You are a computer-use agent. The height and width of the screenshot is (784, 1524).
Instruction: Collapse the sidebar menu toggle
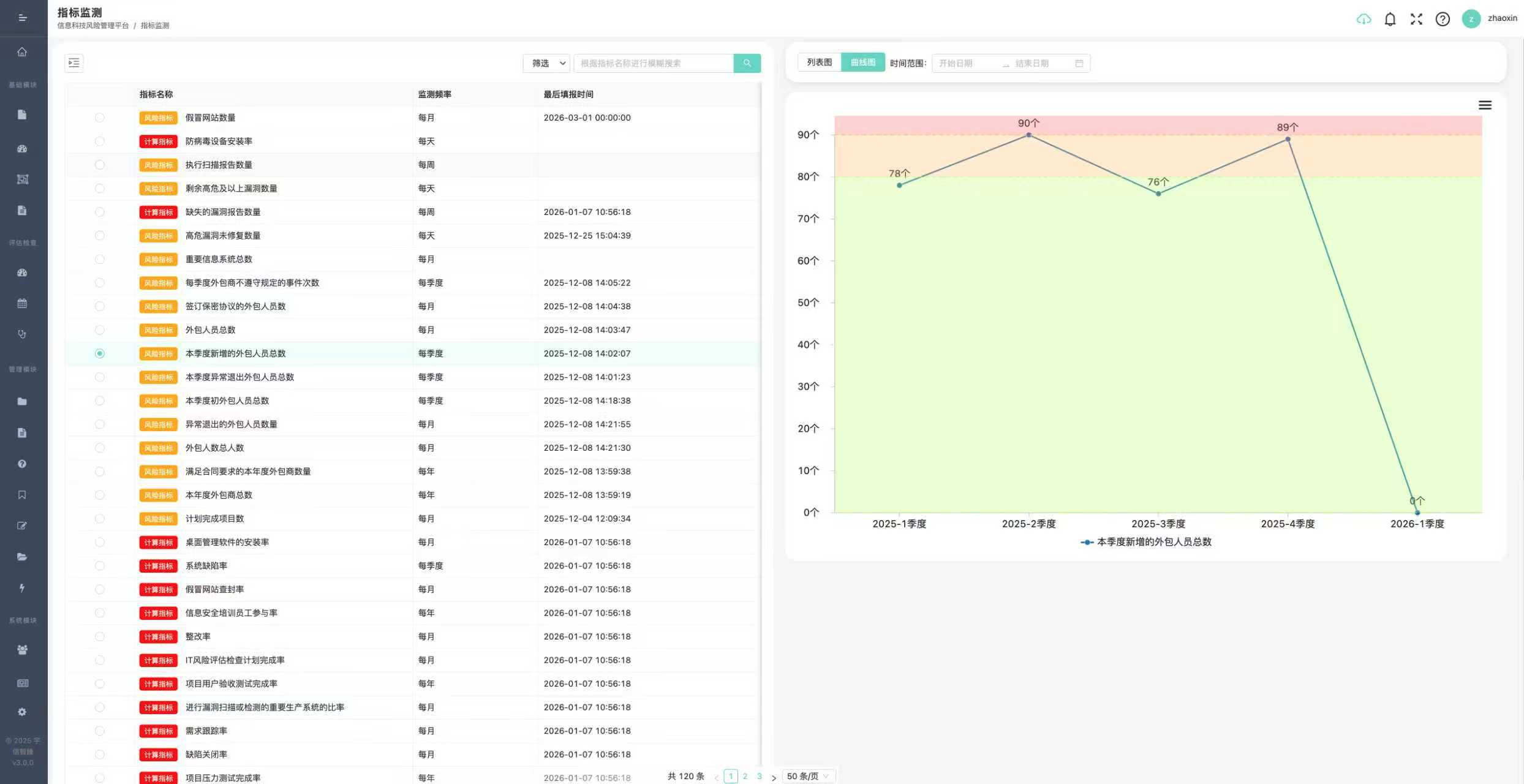click(x=23, y=18)
